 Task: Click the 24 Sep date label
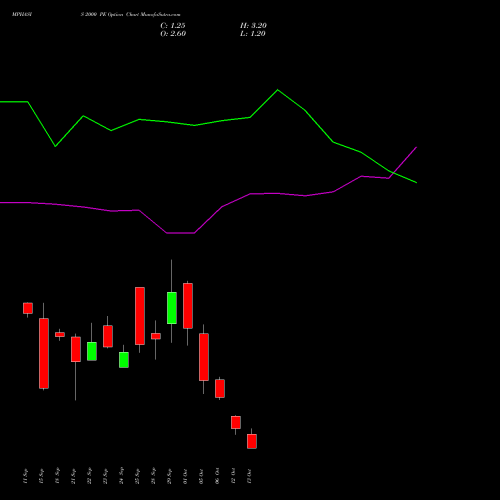121,476
